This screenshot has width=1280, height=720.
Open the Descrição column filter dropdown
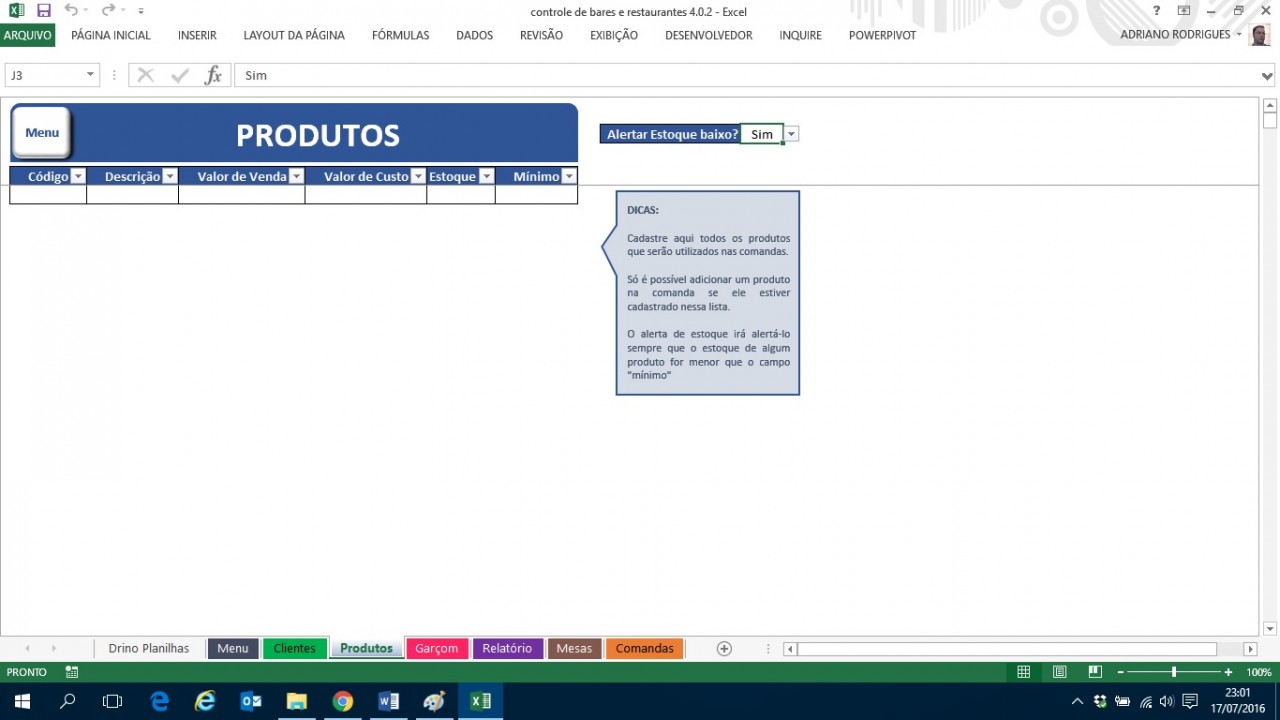170,176
